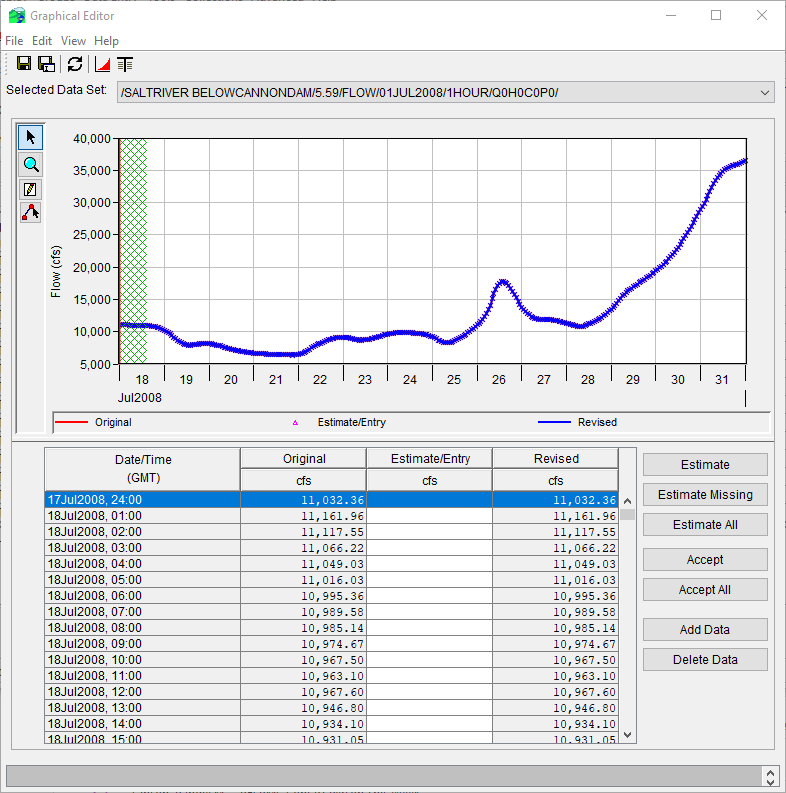Click Estimate/Entry cell for 18Jul2008, 09:00
The image size is (786, 793).
[429, 644]
